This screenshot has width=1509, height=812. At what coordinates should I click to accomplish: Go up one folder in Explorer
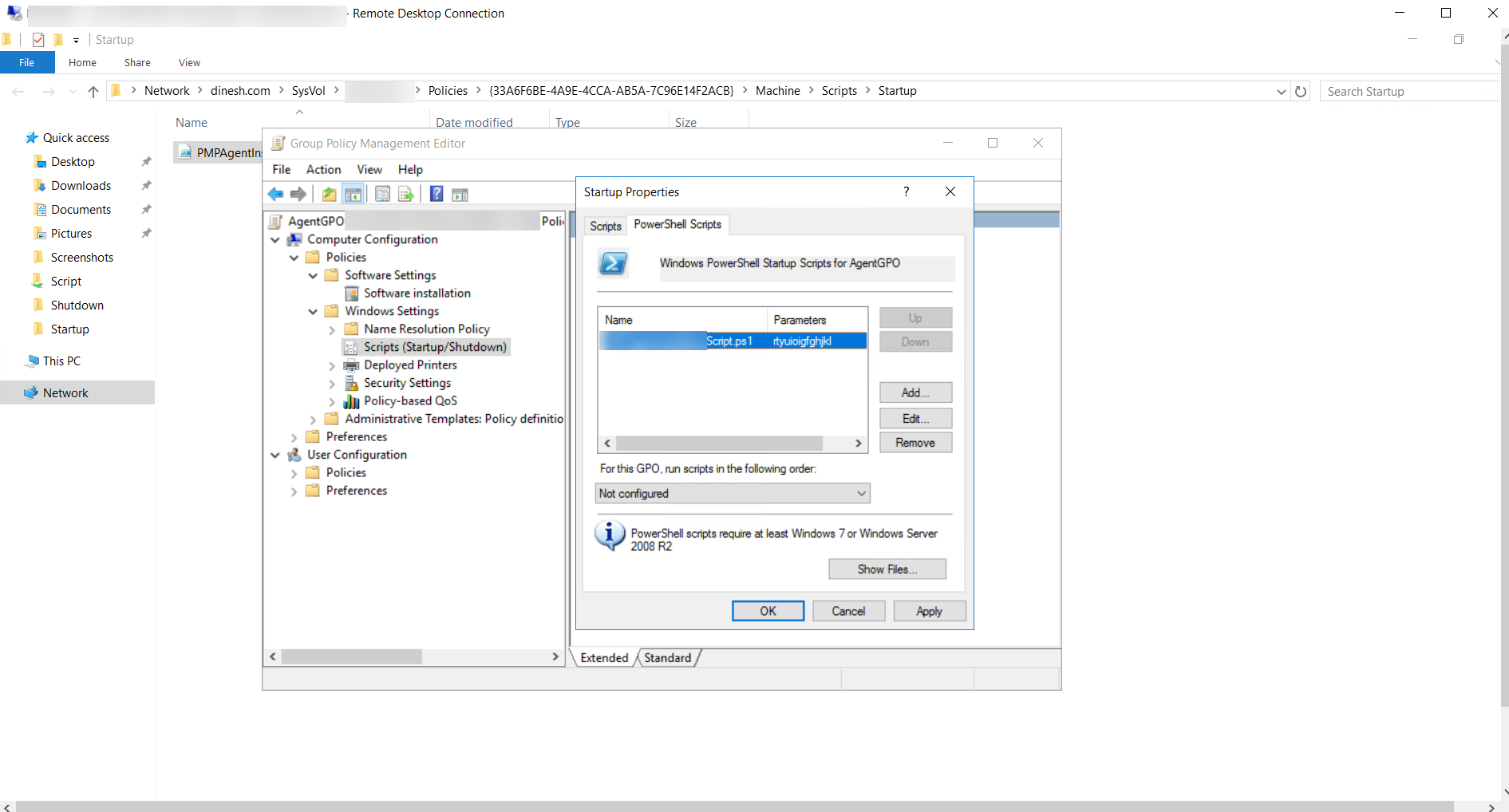[93, 92]
